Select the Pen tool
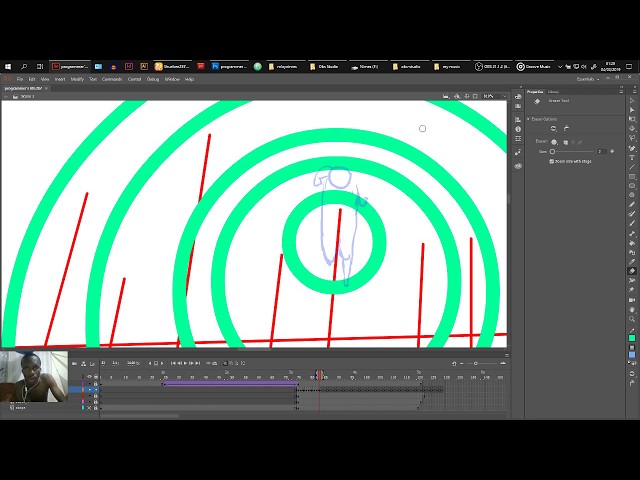Screen dimensions: 640x480 [x=632, y=148]
